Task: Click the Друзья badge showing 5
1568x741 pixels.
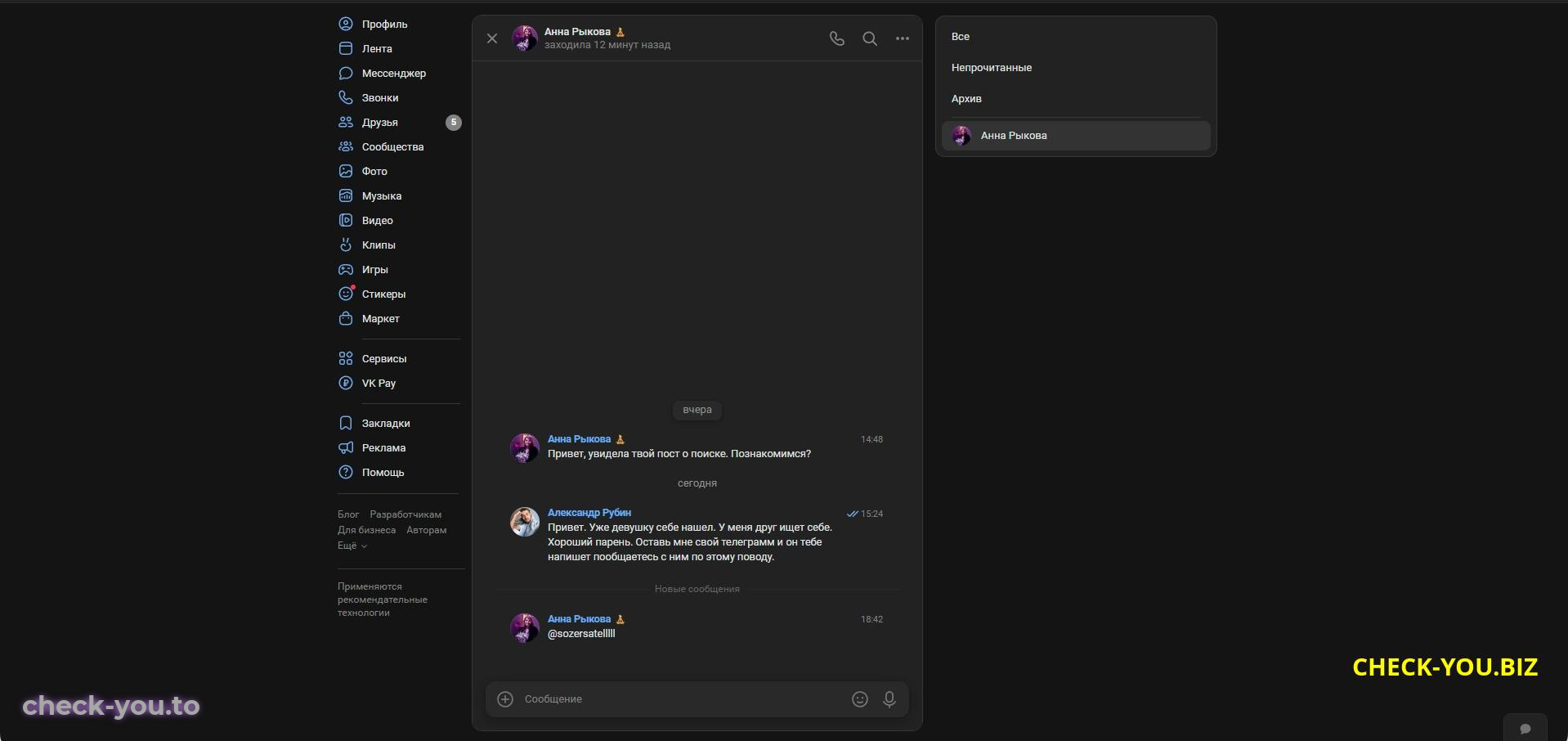Action: pos(454,122)
